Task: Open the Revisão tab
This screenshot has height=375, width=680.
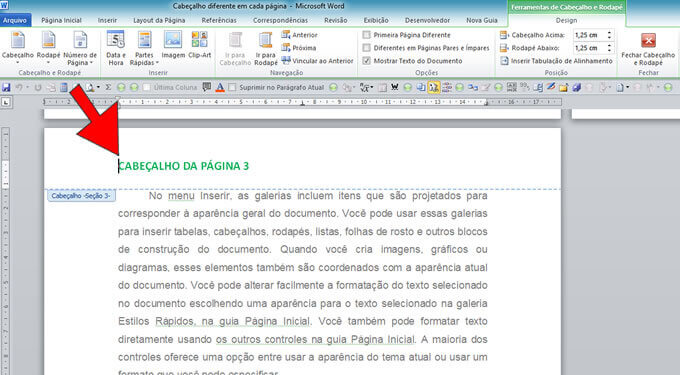Action: 336,20
